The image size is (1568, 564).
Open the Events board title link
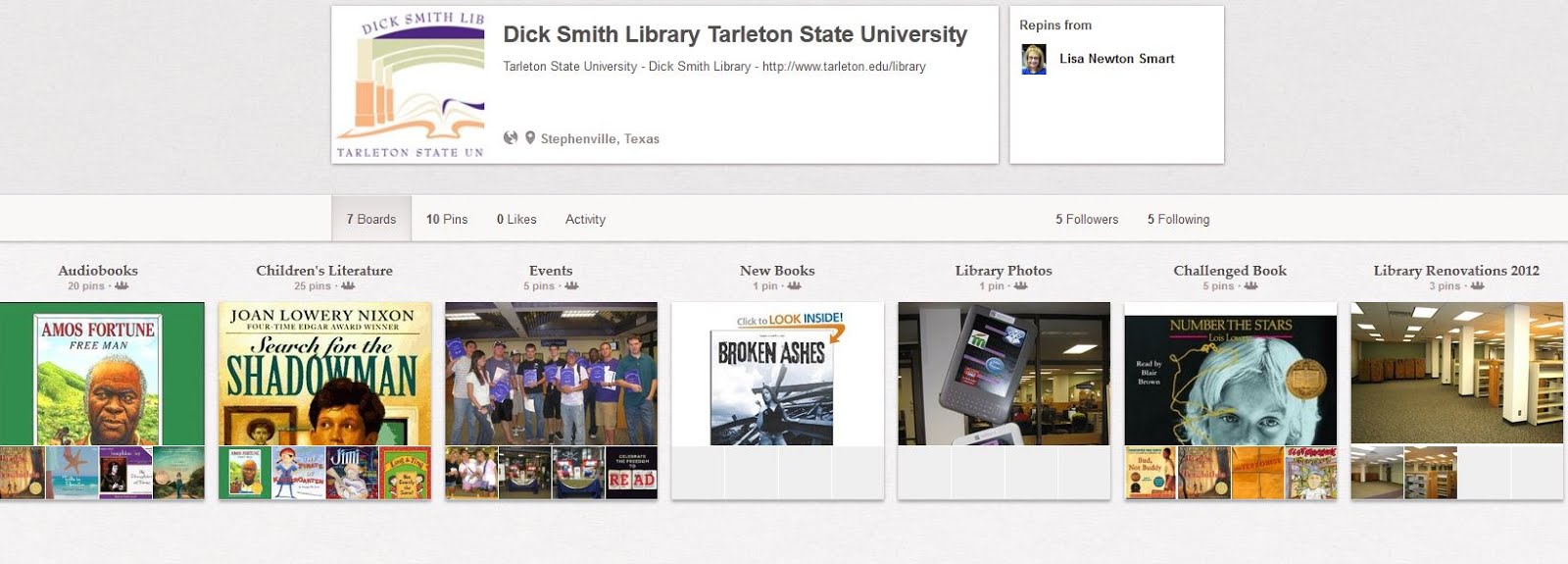(x=551, y=271)
